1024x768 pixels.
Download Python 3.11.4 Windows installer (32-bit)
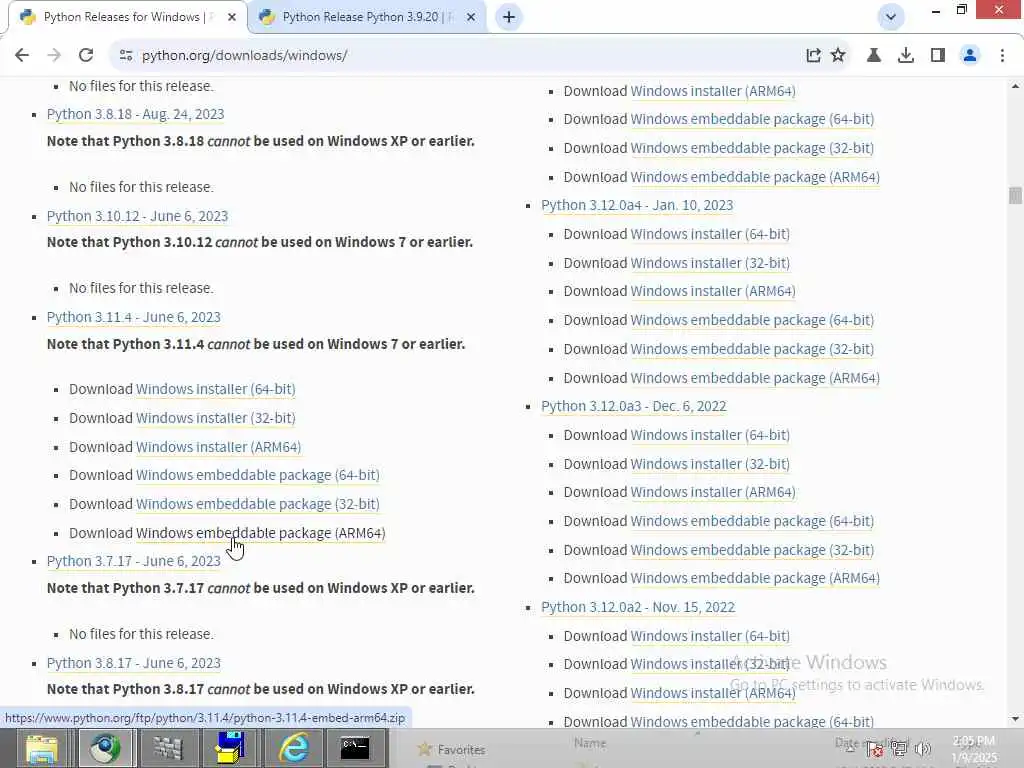coord(216,418)
